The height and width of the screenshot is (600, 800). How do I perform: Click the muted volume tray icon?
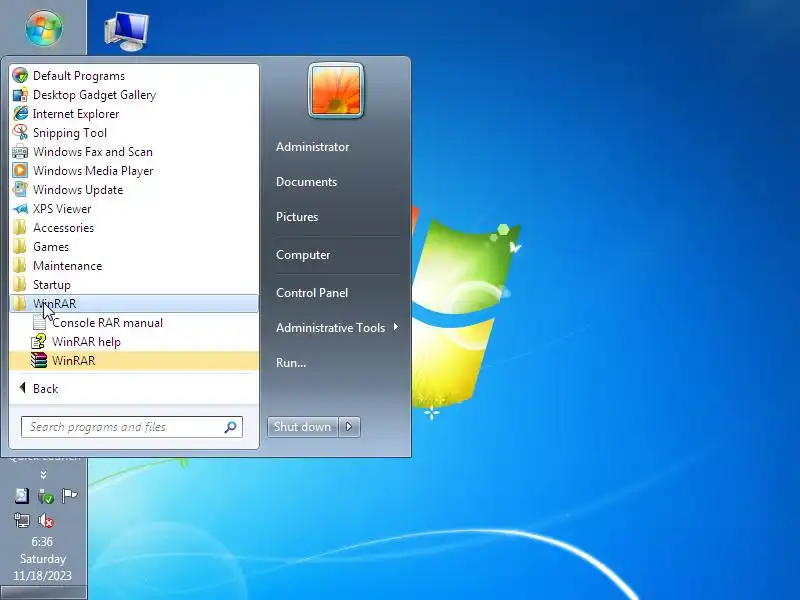click(45, 520)
